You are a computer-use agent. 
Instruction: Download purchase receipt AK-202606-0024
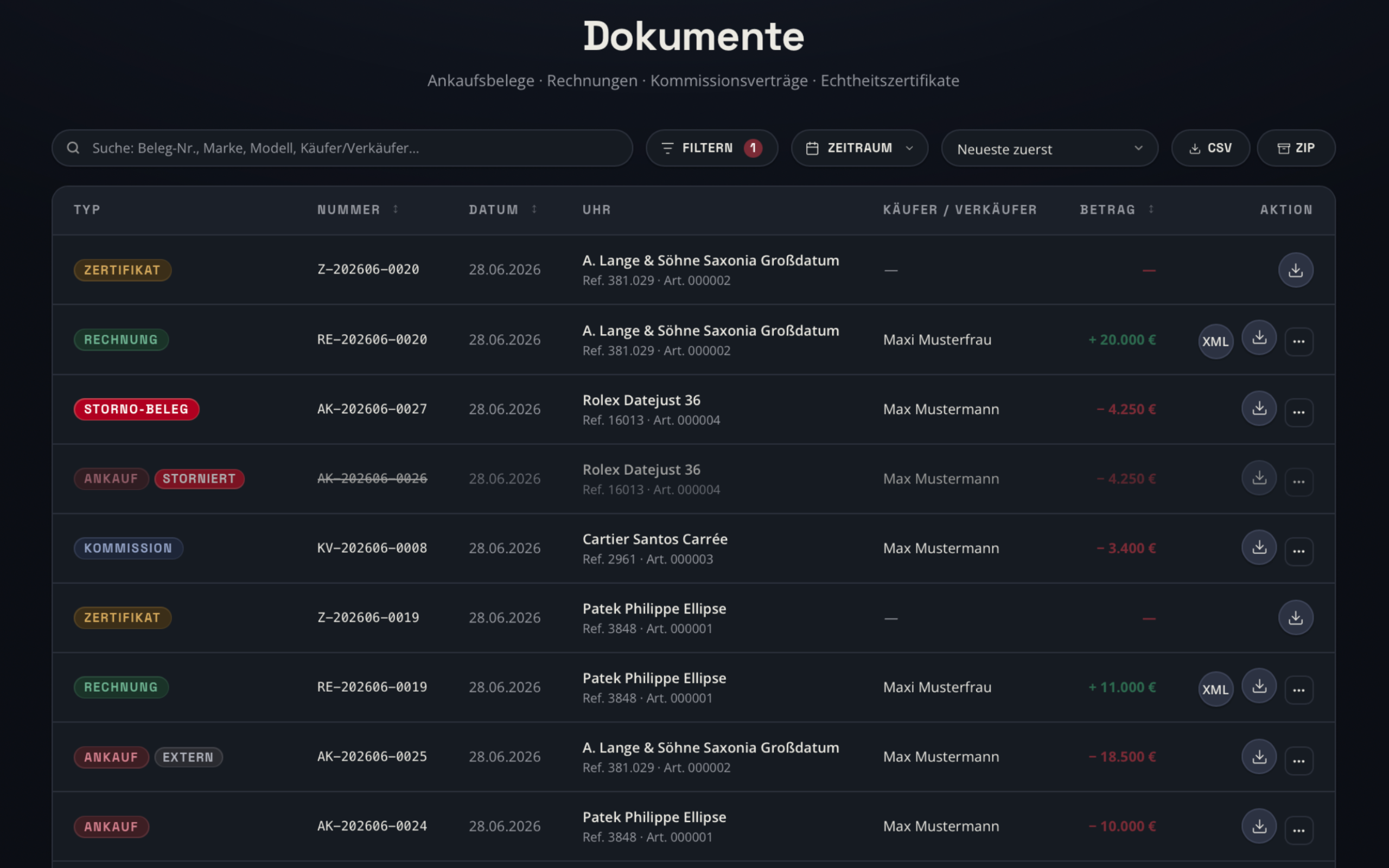click(1259, 826)
